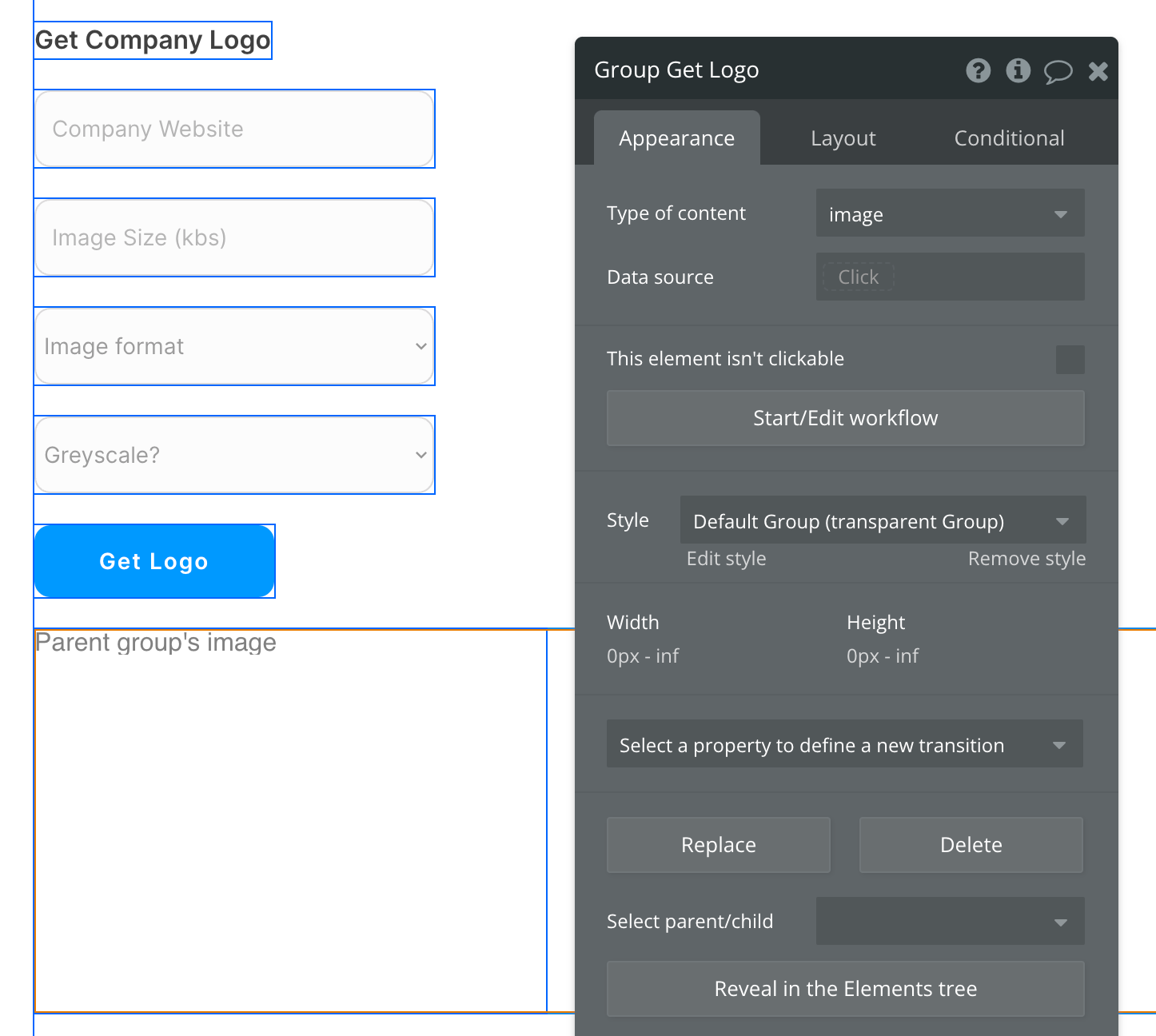Screen dimensions: 1156x1036
Task: Click the help question mark icon
Action: pos(978,71)
